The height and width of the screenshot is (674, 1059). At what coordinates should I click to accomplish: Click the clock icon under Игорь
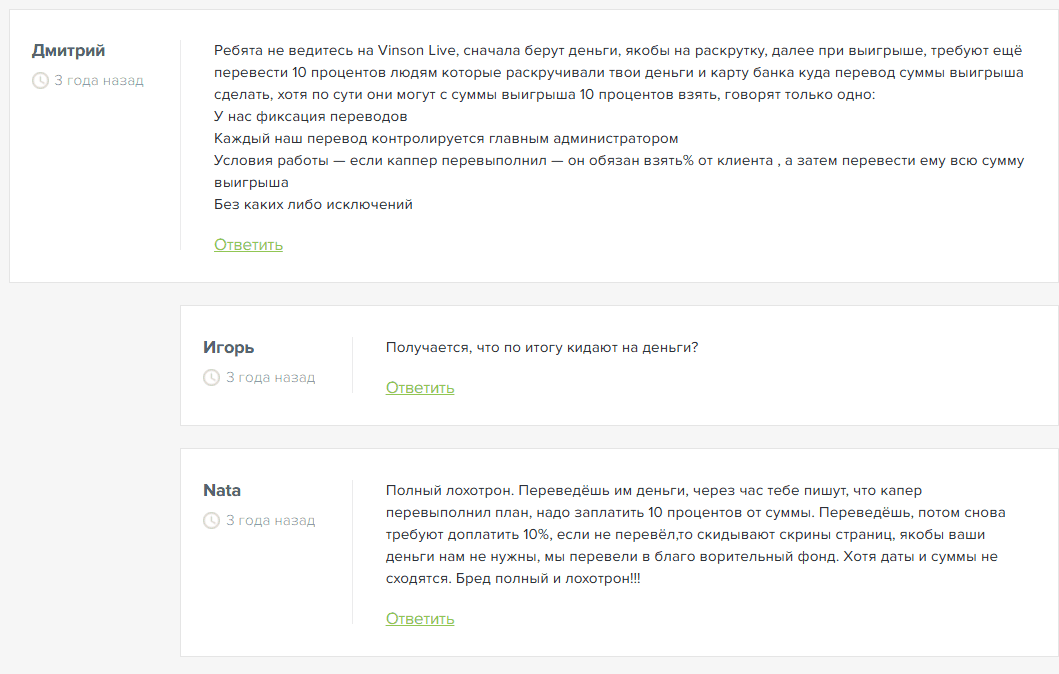tap(211, 378)
